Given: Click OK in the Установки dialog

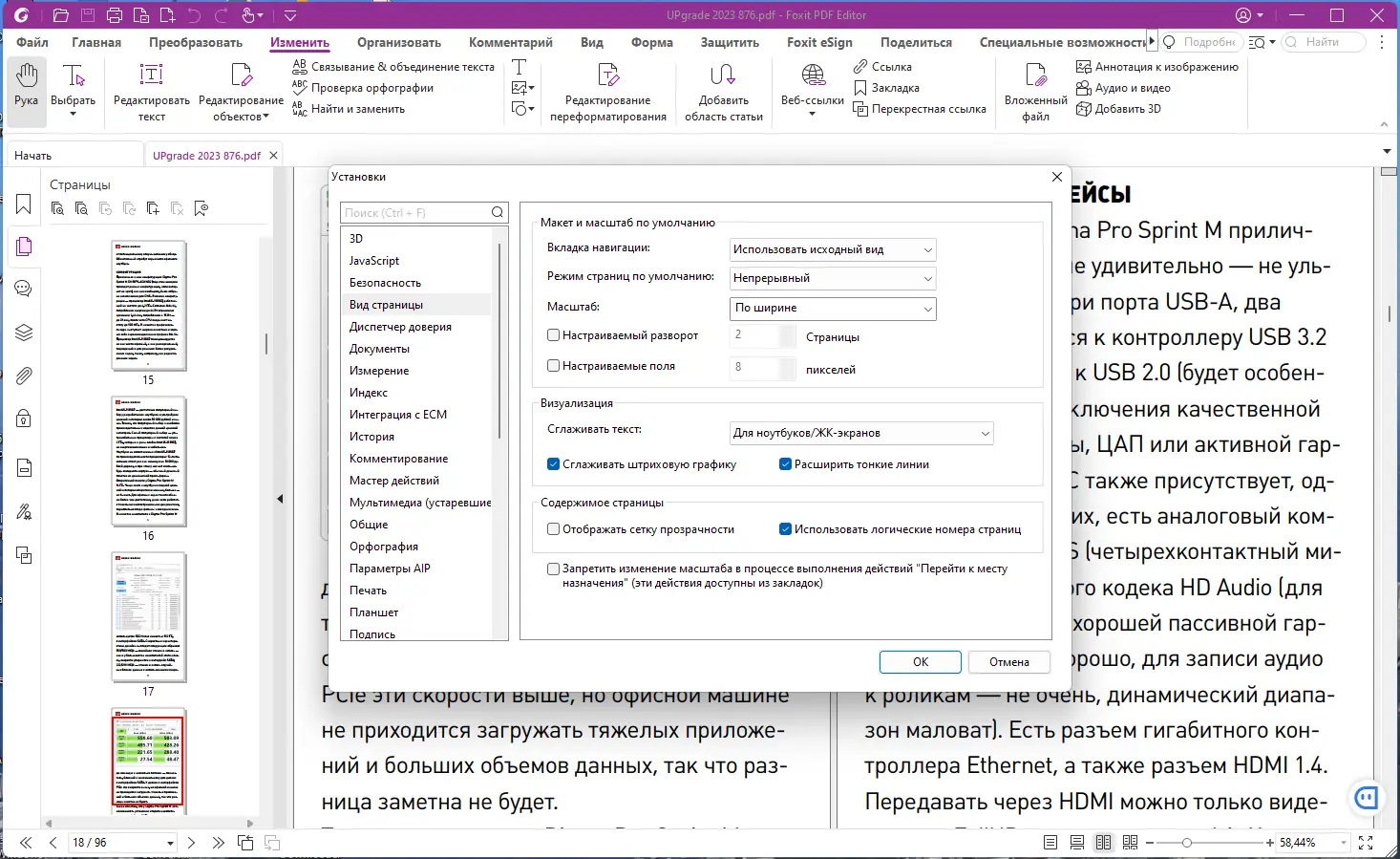Looking at the screenshot, I should (921, 662).
